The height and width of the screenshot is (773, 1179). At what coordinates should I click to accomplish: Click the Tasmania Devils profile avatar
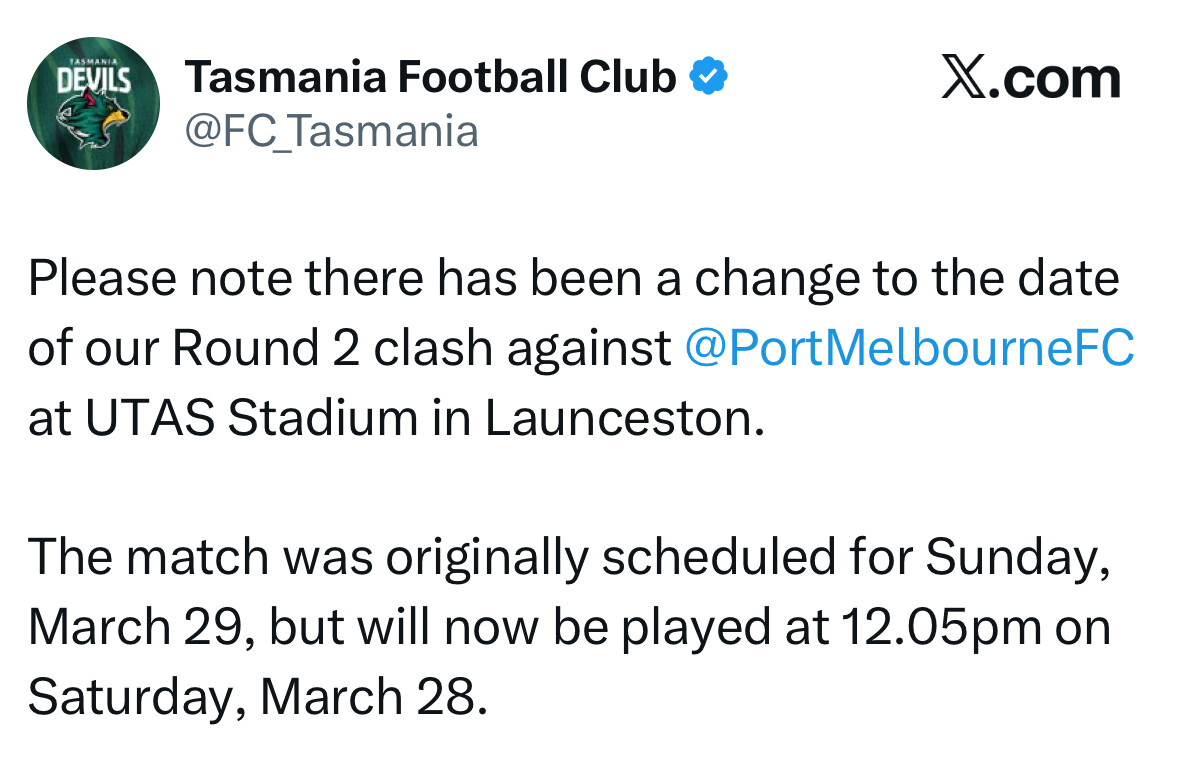pos(93,103)
